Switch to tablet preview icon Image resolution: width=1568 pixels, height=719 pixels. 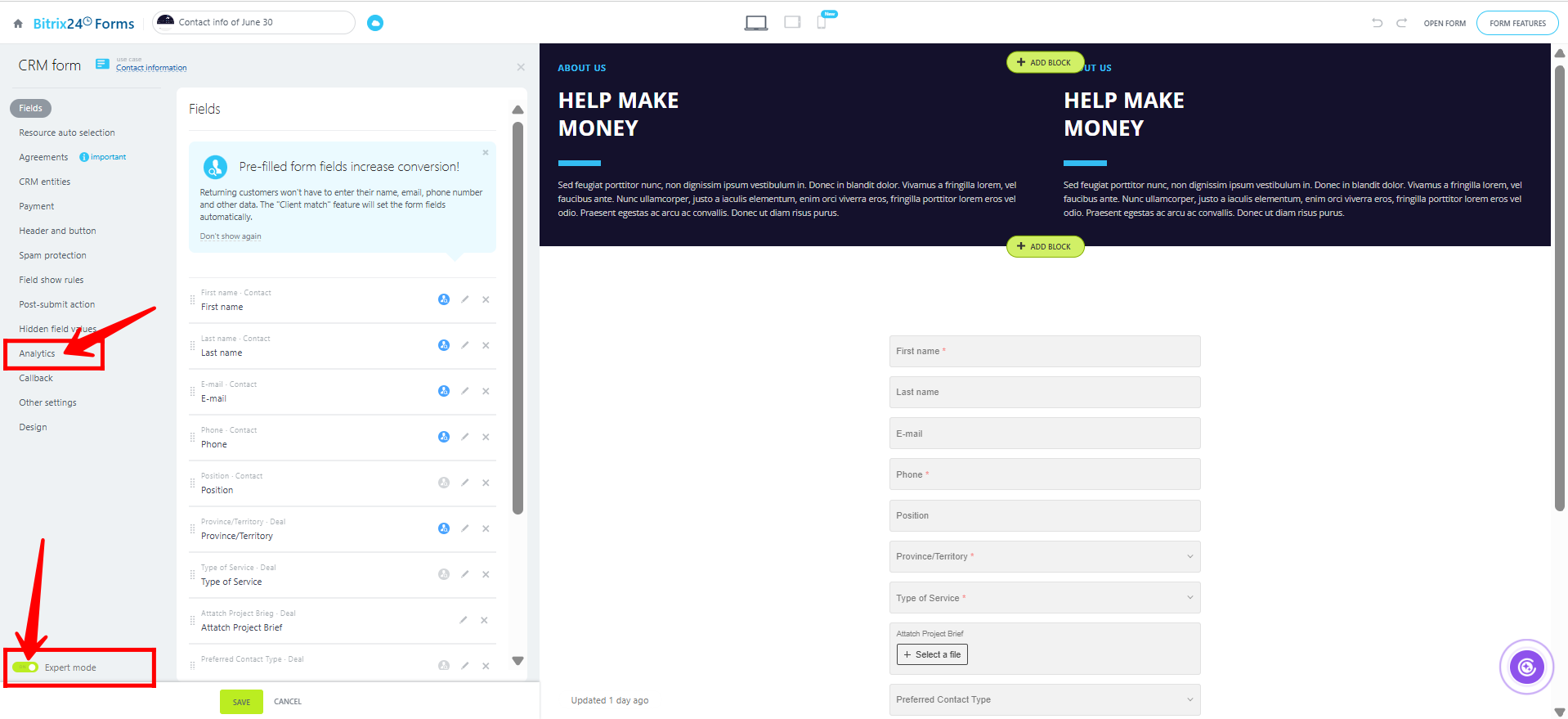792,22
